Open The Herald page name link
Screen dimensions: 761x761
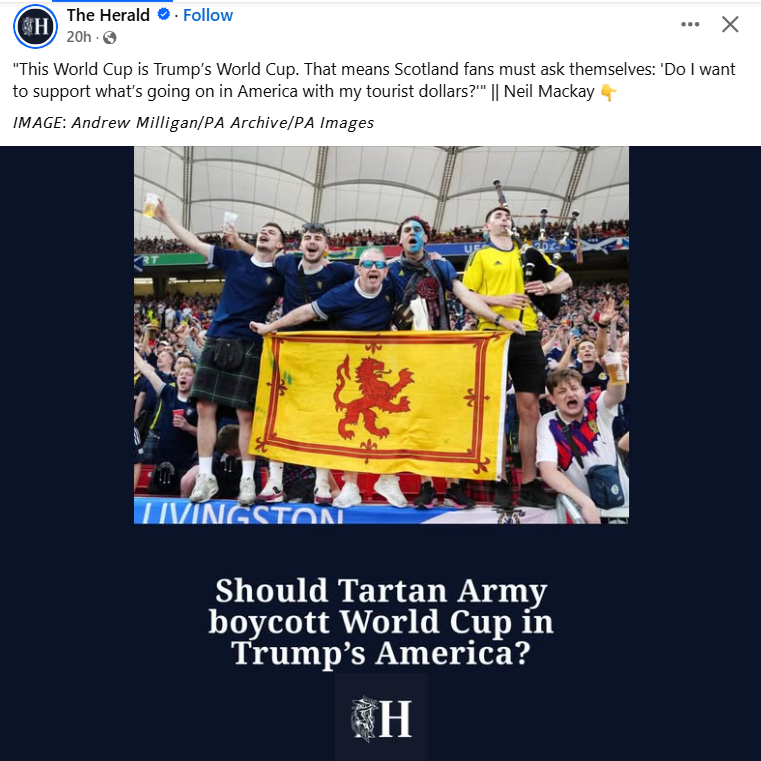point(108,15)
